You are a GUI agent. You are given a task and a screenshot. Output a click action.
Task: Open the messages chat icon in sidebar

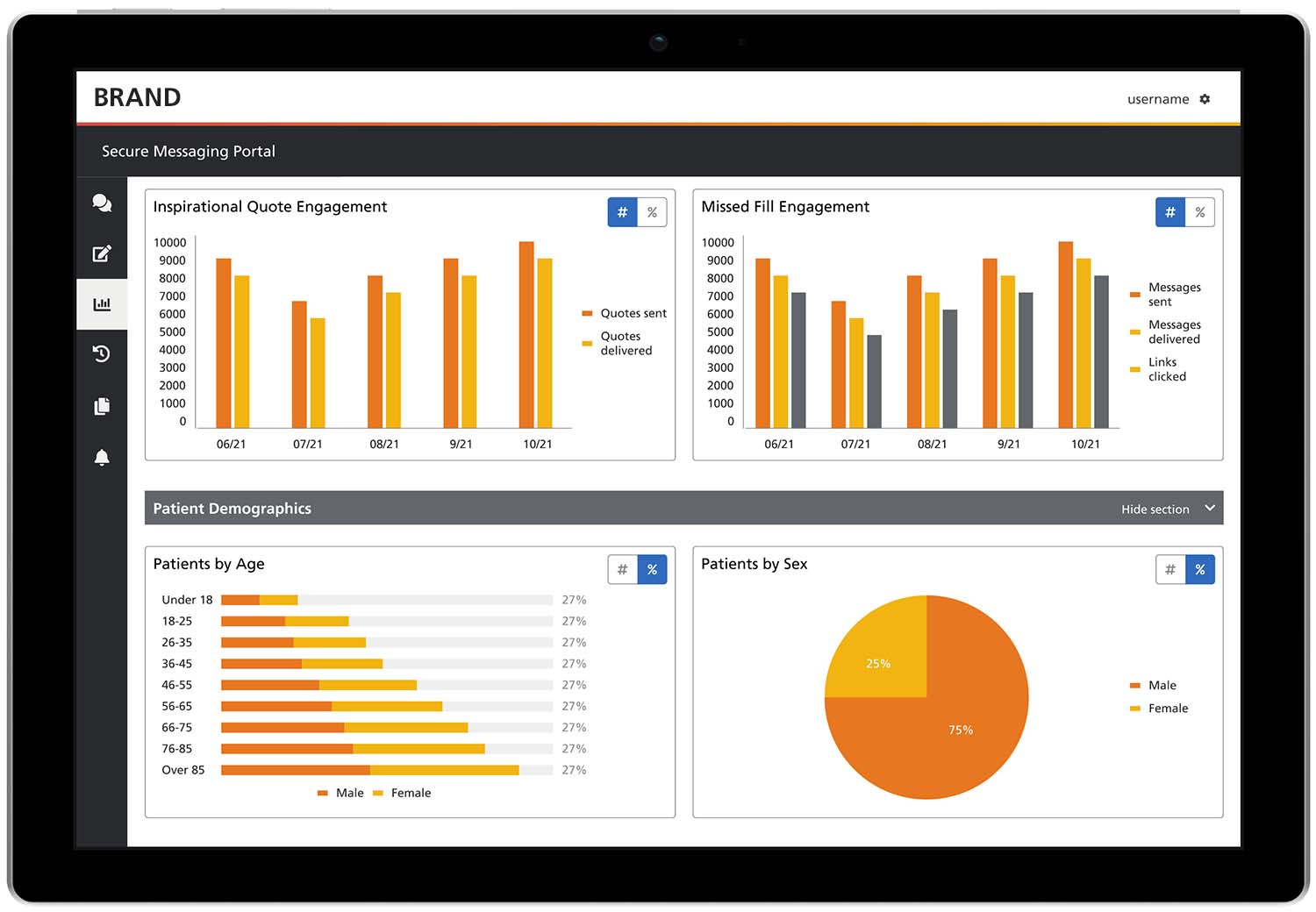(x=102, y=203)
